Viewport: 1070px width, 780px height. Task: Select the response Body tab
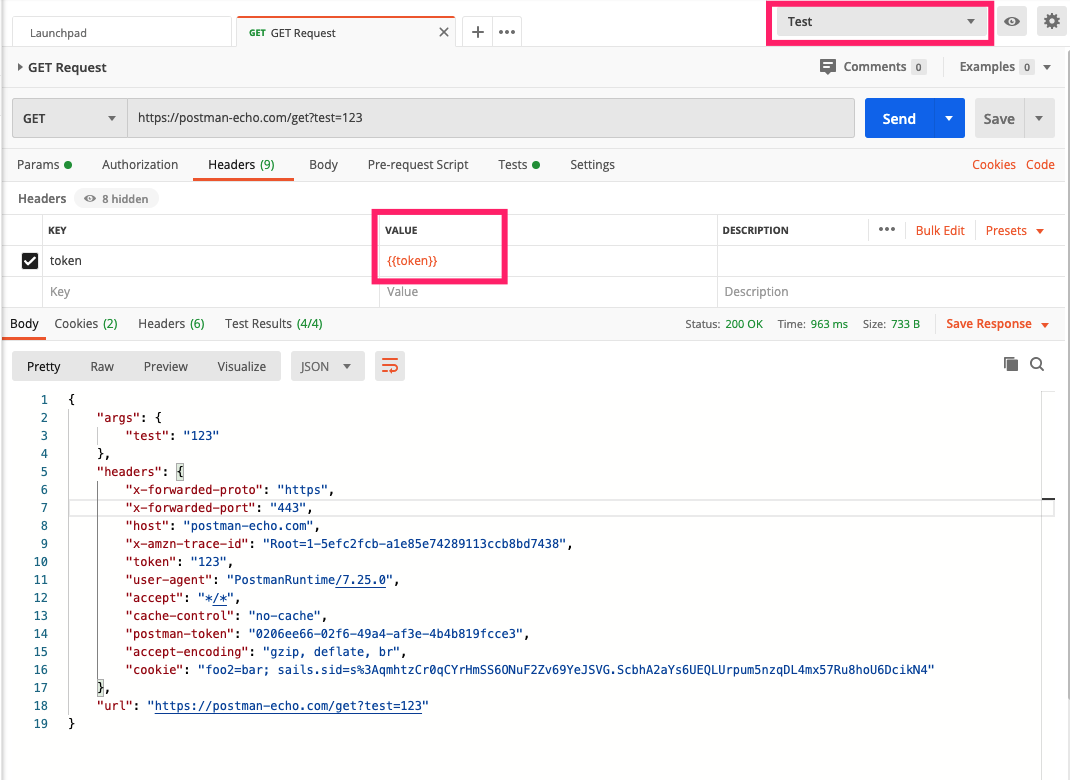(25, 323)
